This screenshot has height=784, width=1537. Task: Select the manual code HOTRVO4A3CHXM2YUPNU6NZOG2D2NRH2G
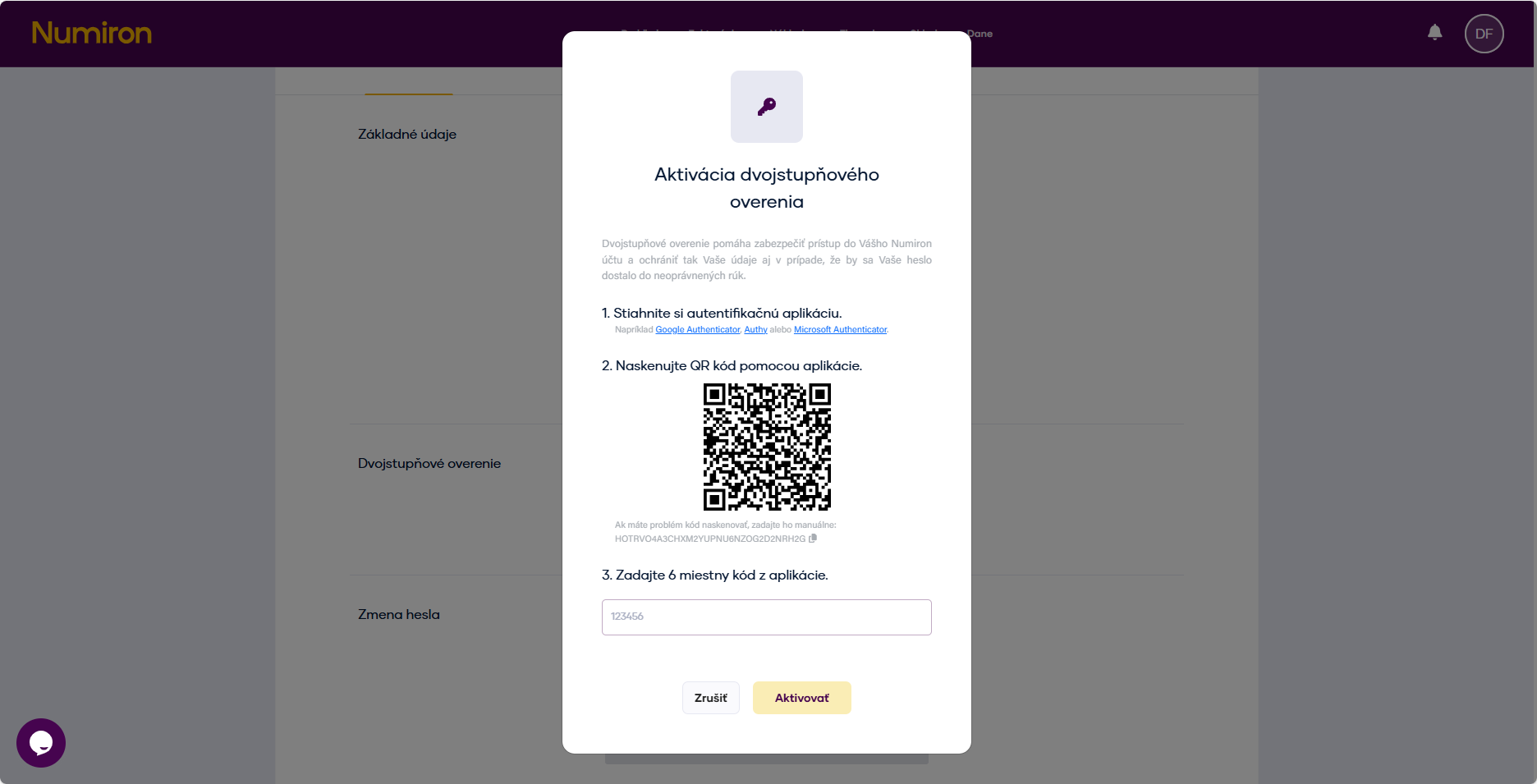709,538
